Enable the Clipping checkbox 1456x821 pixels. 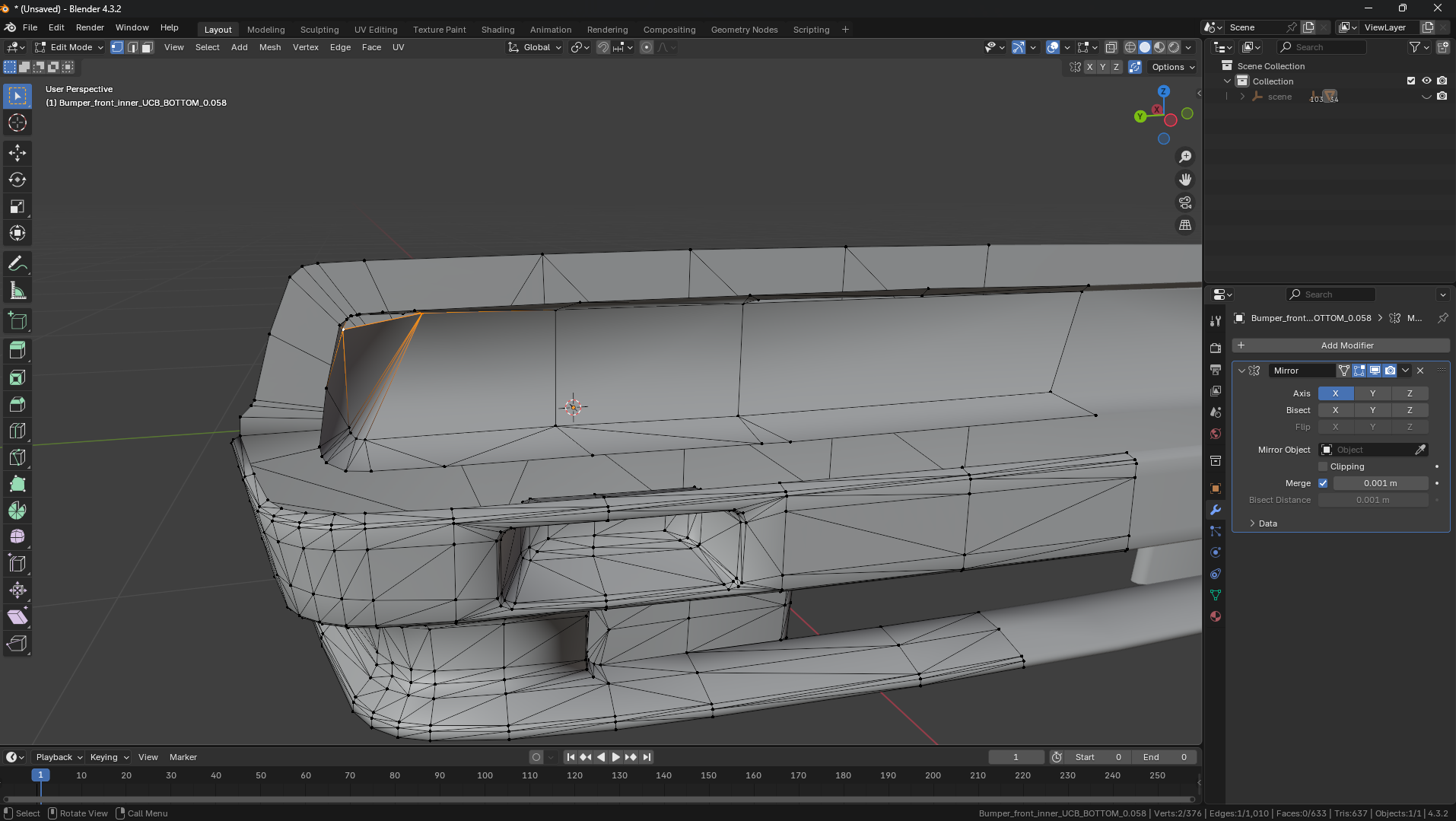click(x=1323, y=466)
